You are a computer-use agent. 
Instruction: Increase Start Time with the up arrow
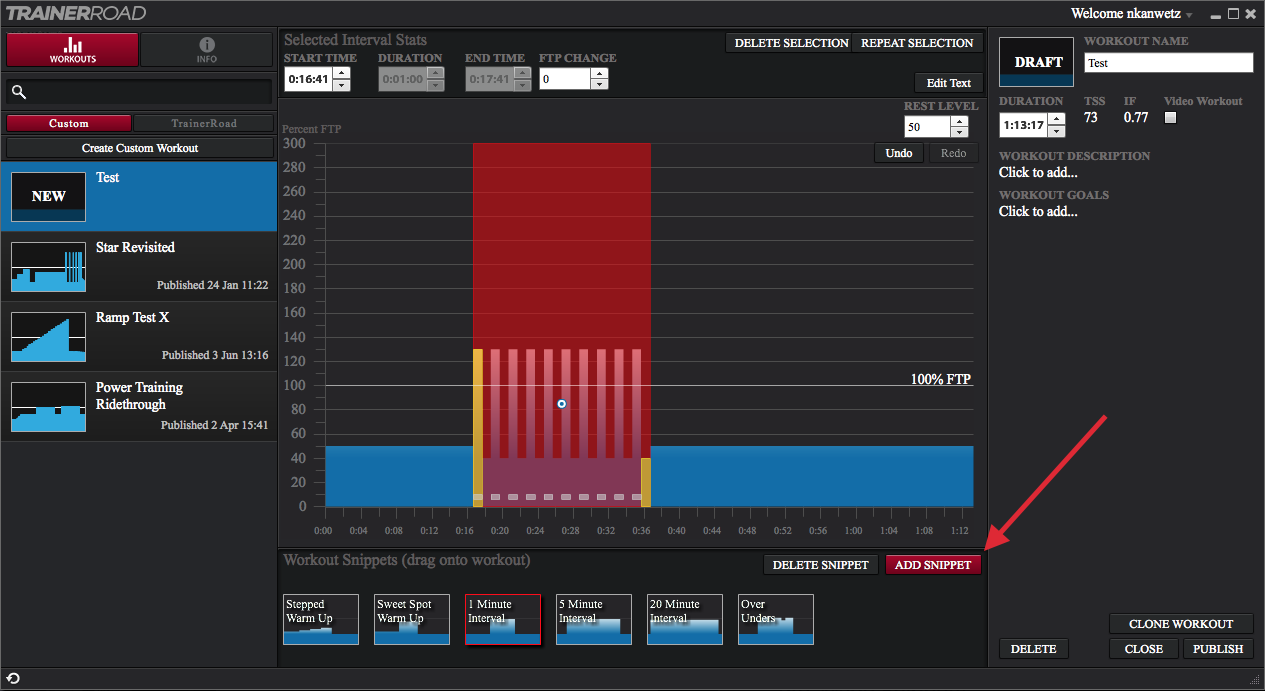[342, 73]
